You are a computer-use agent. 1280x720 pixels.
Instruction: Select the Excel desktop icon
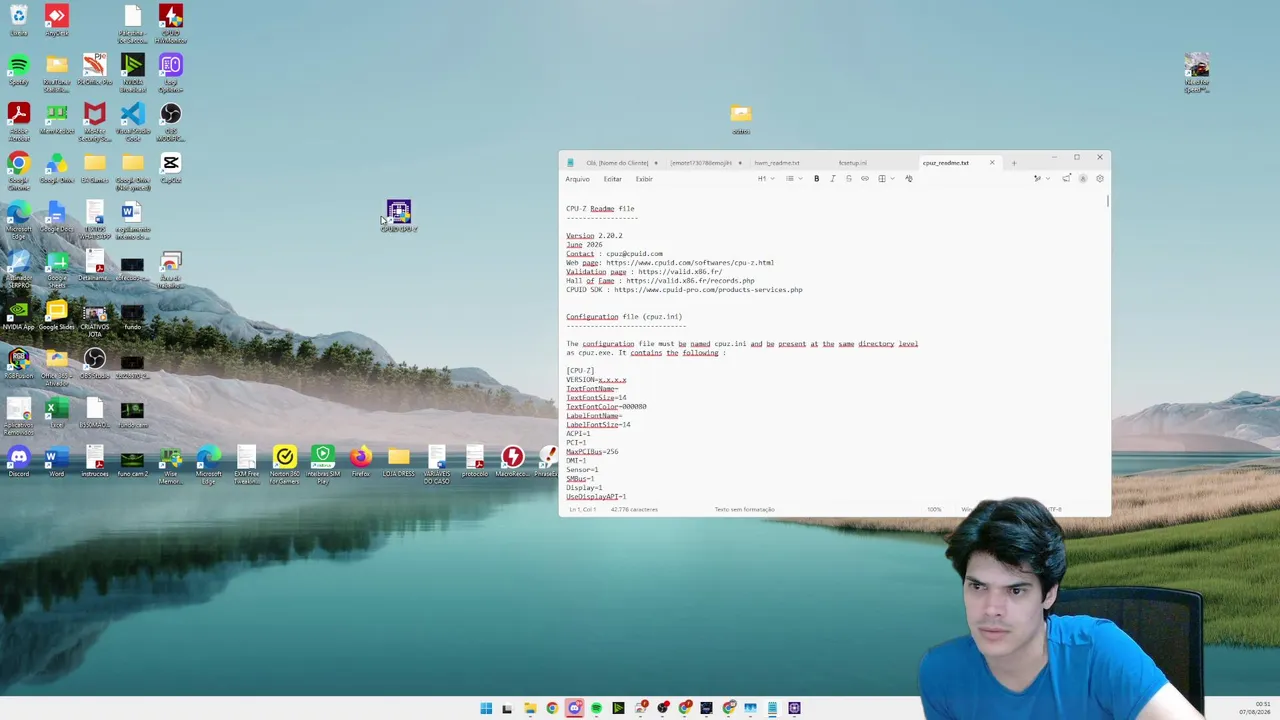click(57, 412)
